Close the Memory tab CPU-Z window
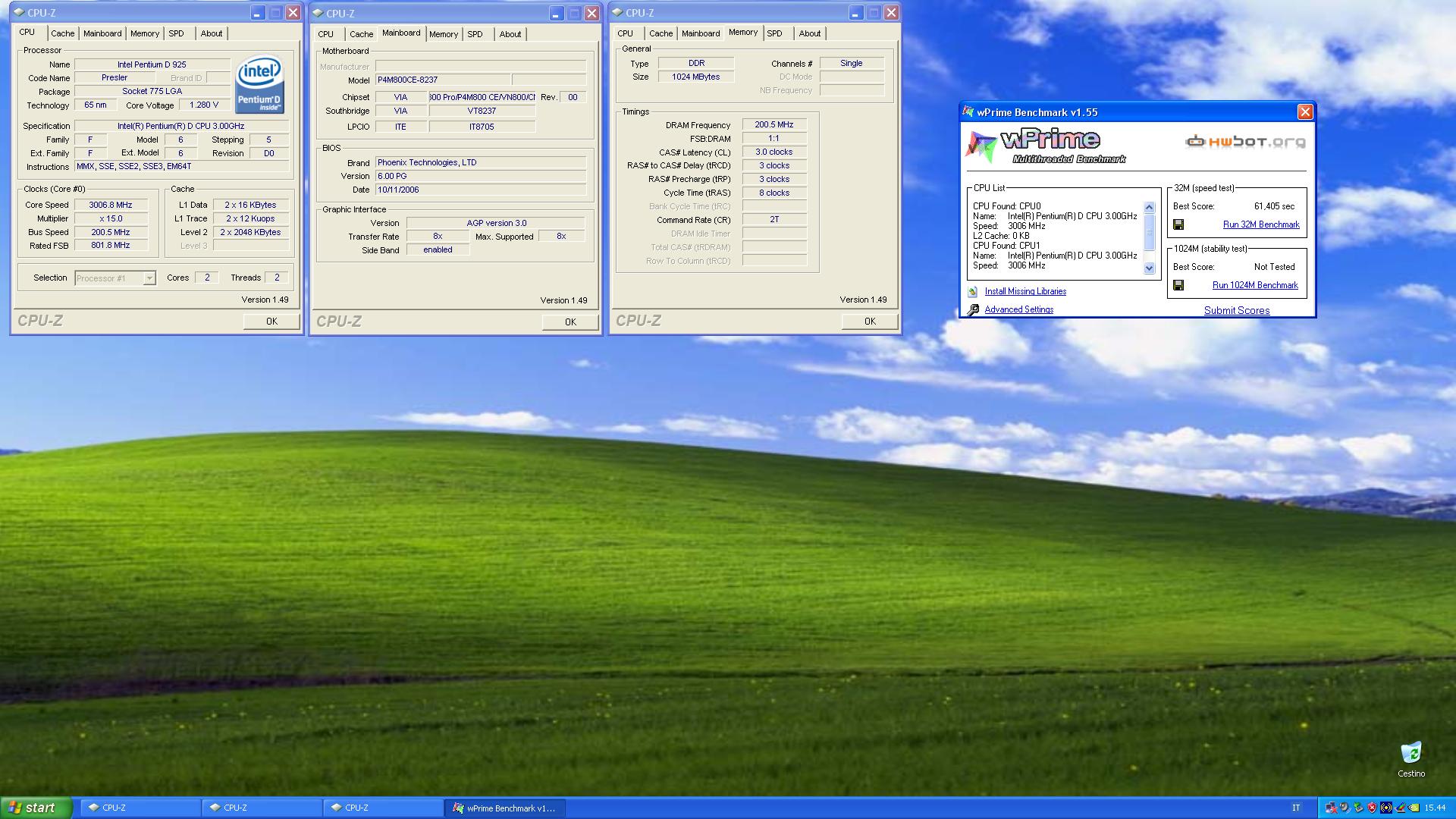 892,13
